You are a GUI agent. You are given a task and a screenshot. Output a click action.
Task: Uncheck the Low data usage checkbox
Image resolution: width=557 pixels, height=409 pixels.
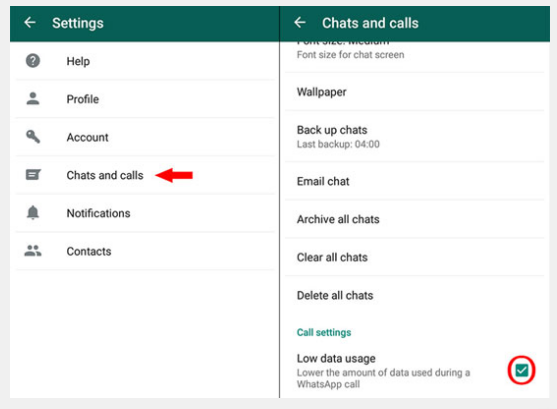(521, 370)
